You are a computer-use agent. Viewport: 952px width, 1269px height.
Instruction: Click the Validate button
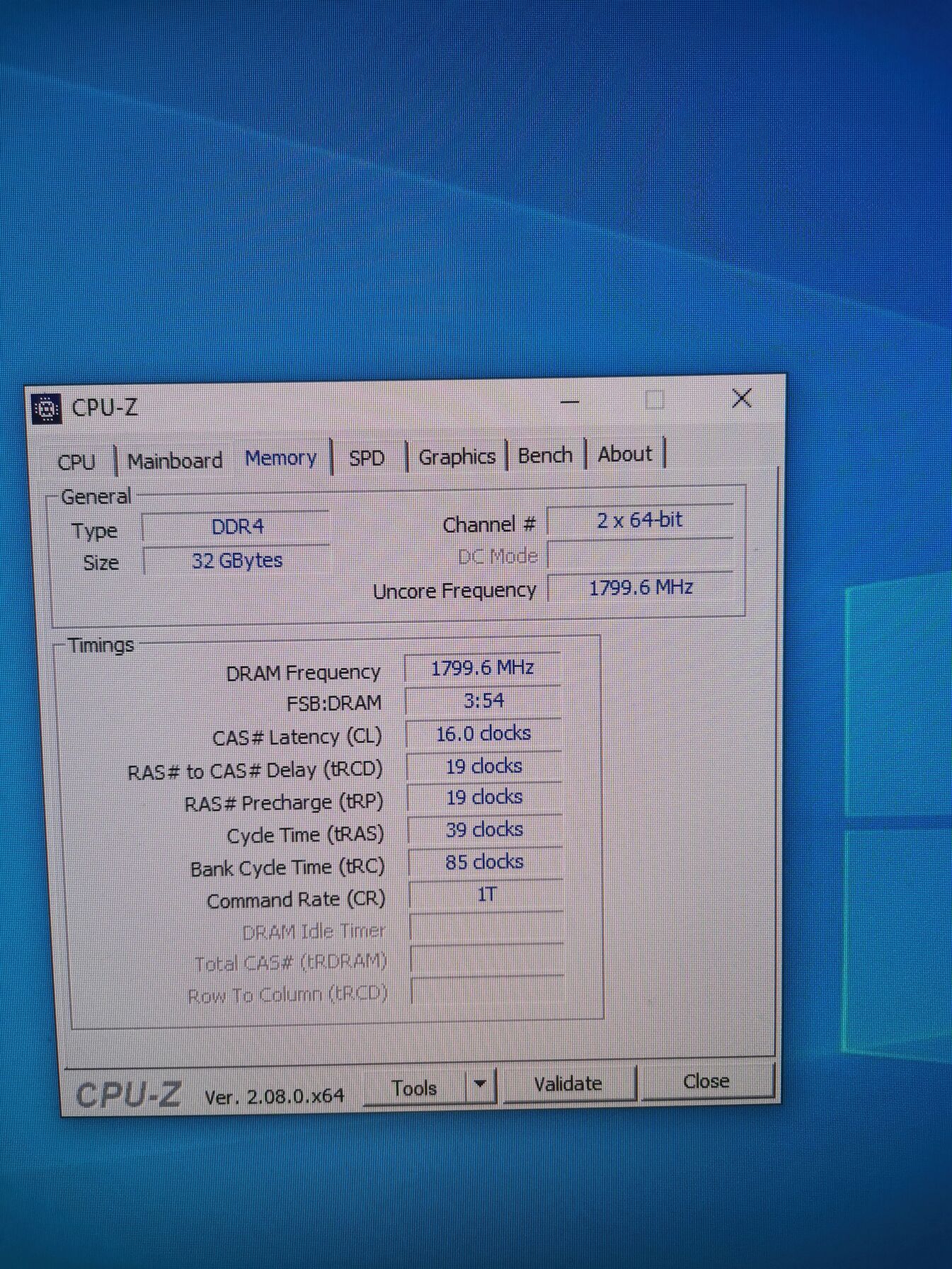pyautogui.click(x=568, y=1084)
